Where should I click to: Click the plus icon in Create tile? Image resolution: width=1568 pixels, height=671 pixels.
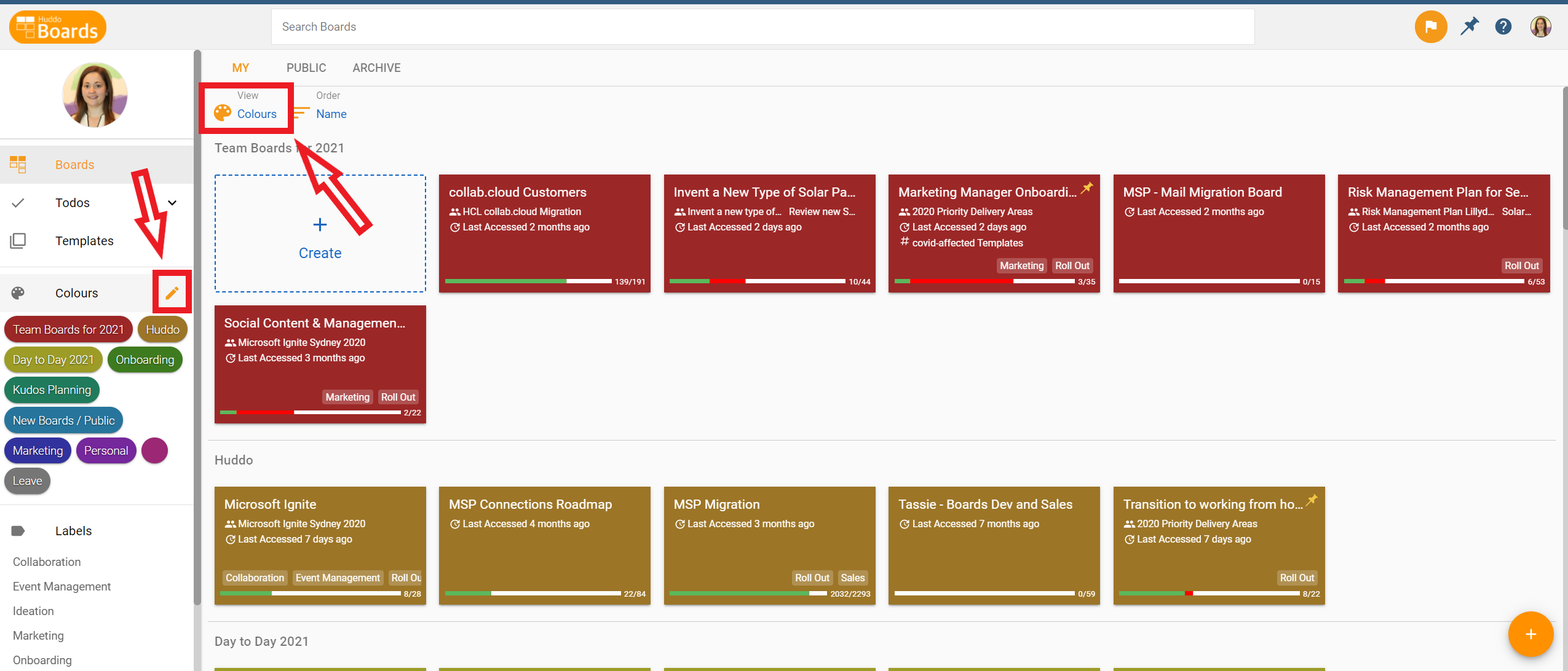320,225
